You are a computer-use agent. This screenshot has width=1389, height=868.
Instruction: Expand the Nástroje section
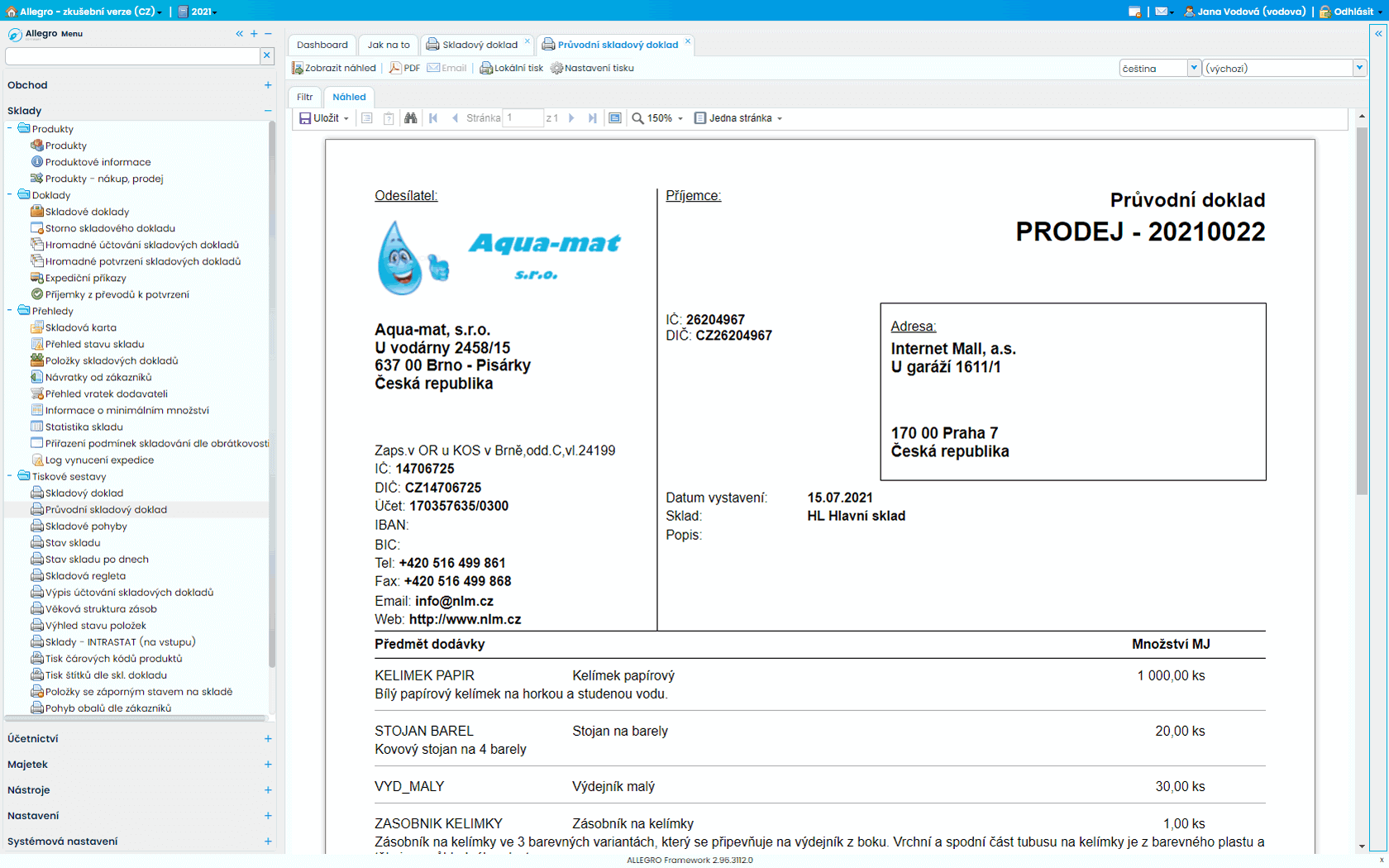[x=268, y=790]
